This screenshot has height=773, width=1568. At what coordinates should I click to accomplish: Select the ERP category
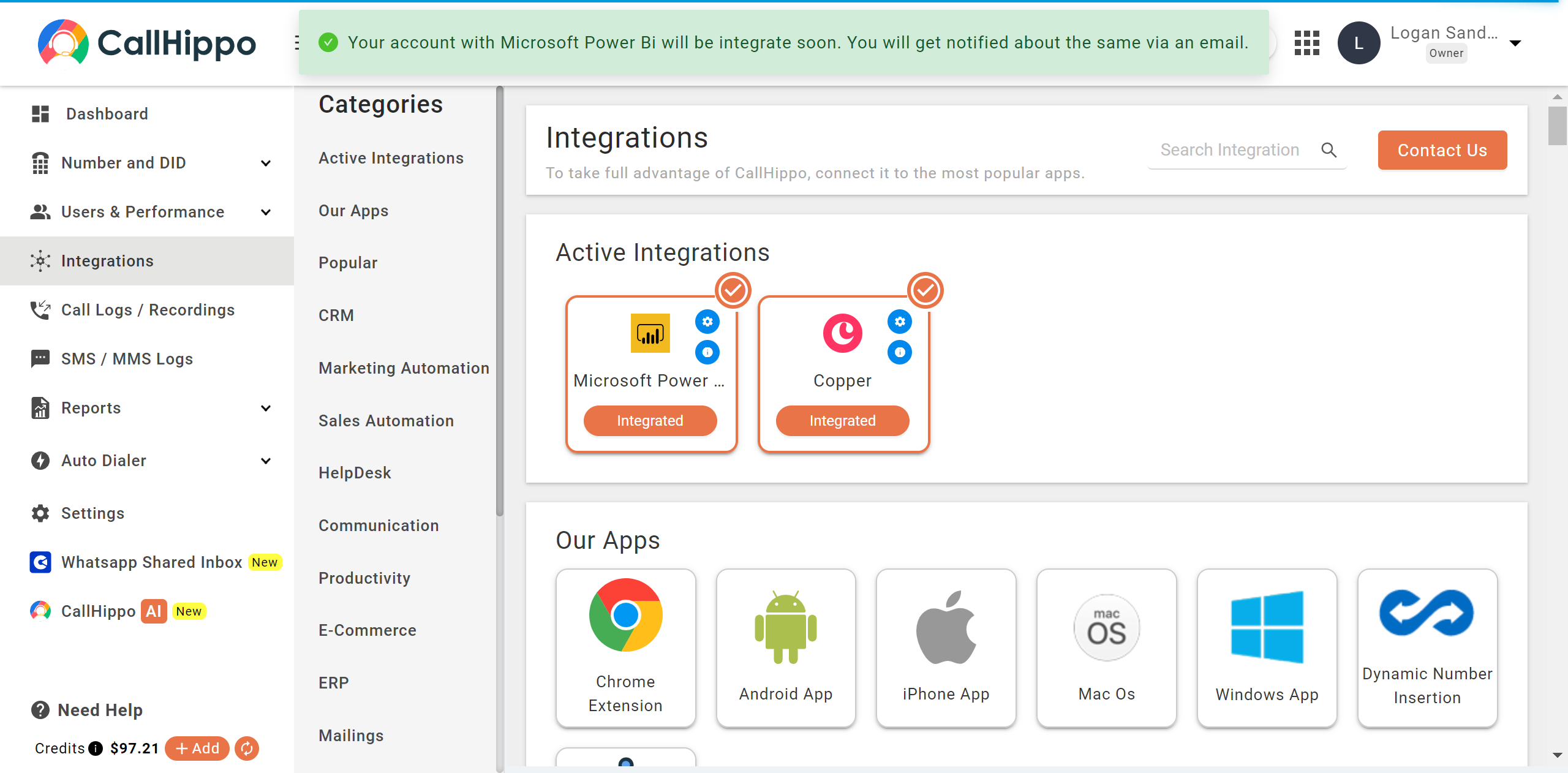coord(334,683)
